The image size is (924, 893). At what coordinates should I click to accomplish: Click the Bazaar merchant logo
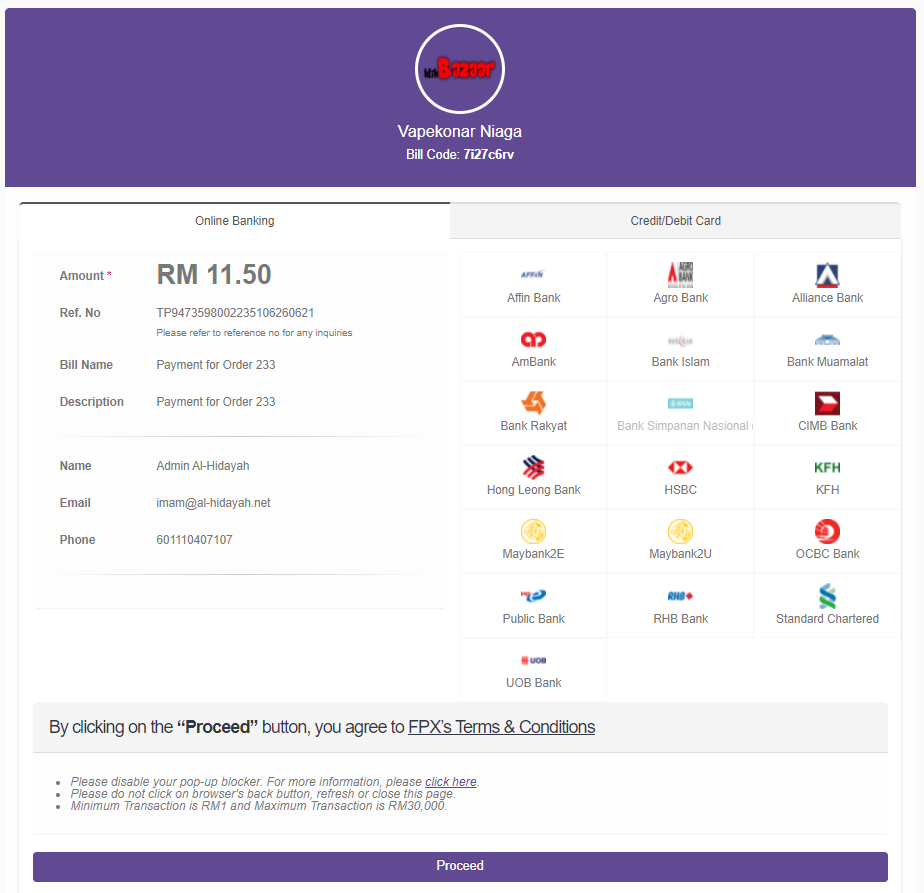click(460, 70)
